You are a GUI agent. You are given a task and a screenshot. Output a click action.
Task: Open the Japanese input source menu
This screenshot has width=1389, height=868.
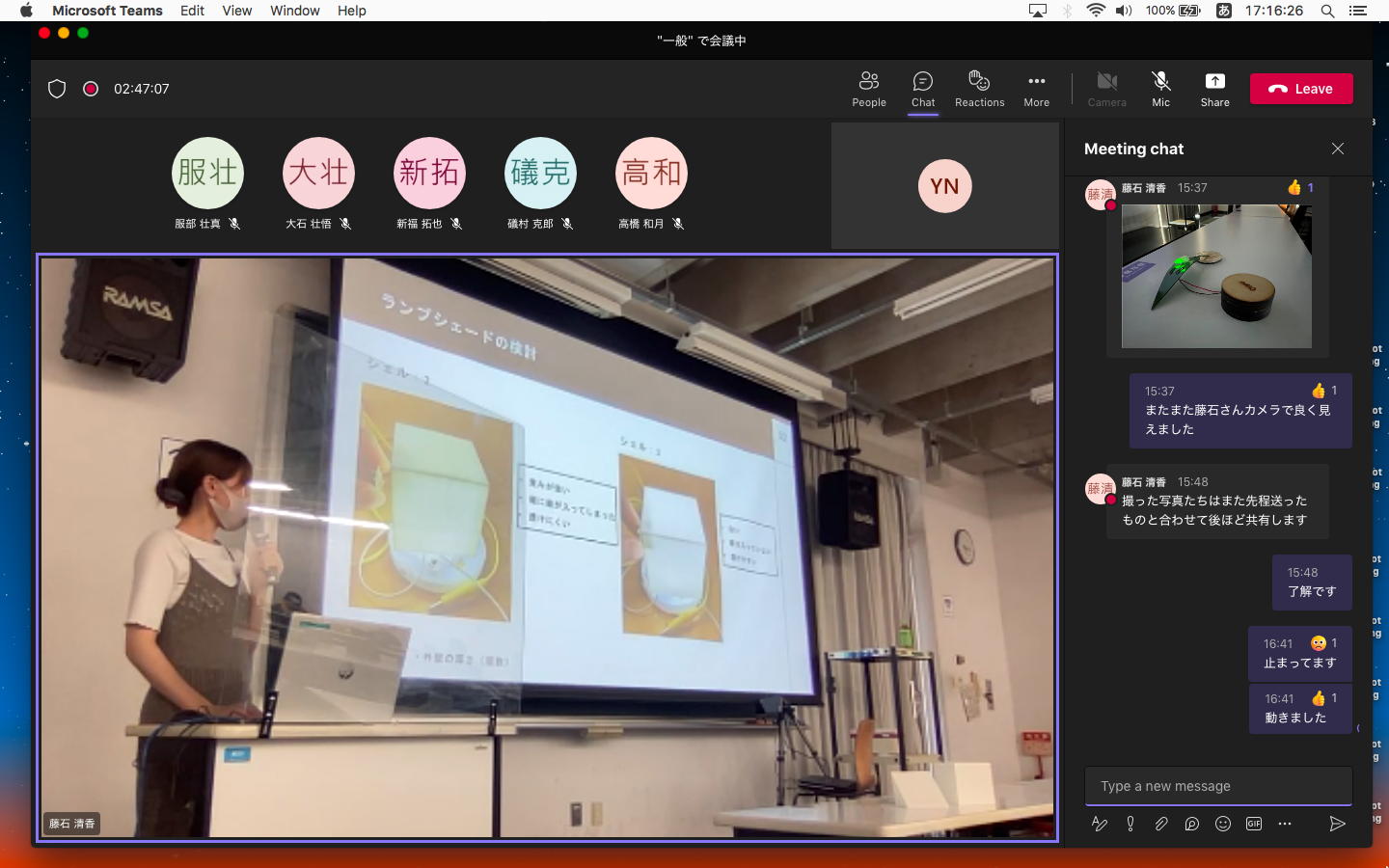click(x=1223, y=11)
